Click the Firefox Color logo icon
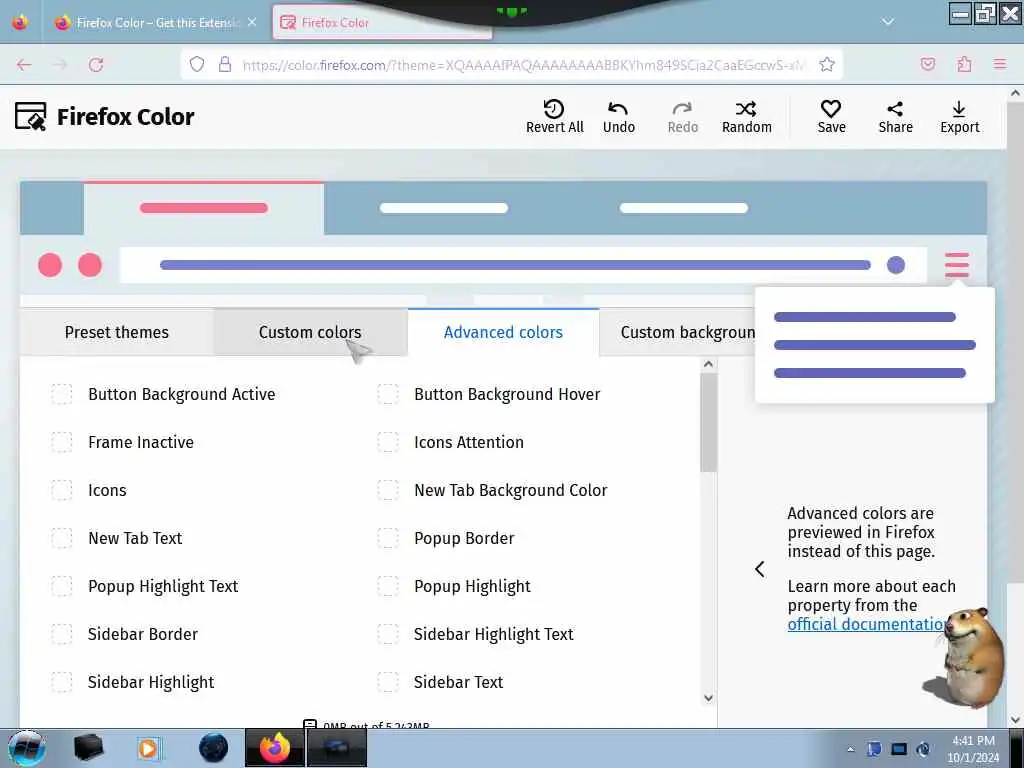This screenshot has height=768, width=1024. [31, 116]
